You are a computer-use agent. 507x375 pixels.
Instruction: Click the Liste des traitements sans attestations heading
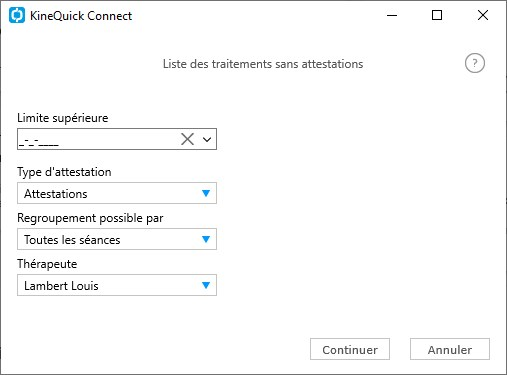[263, 64]
